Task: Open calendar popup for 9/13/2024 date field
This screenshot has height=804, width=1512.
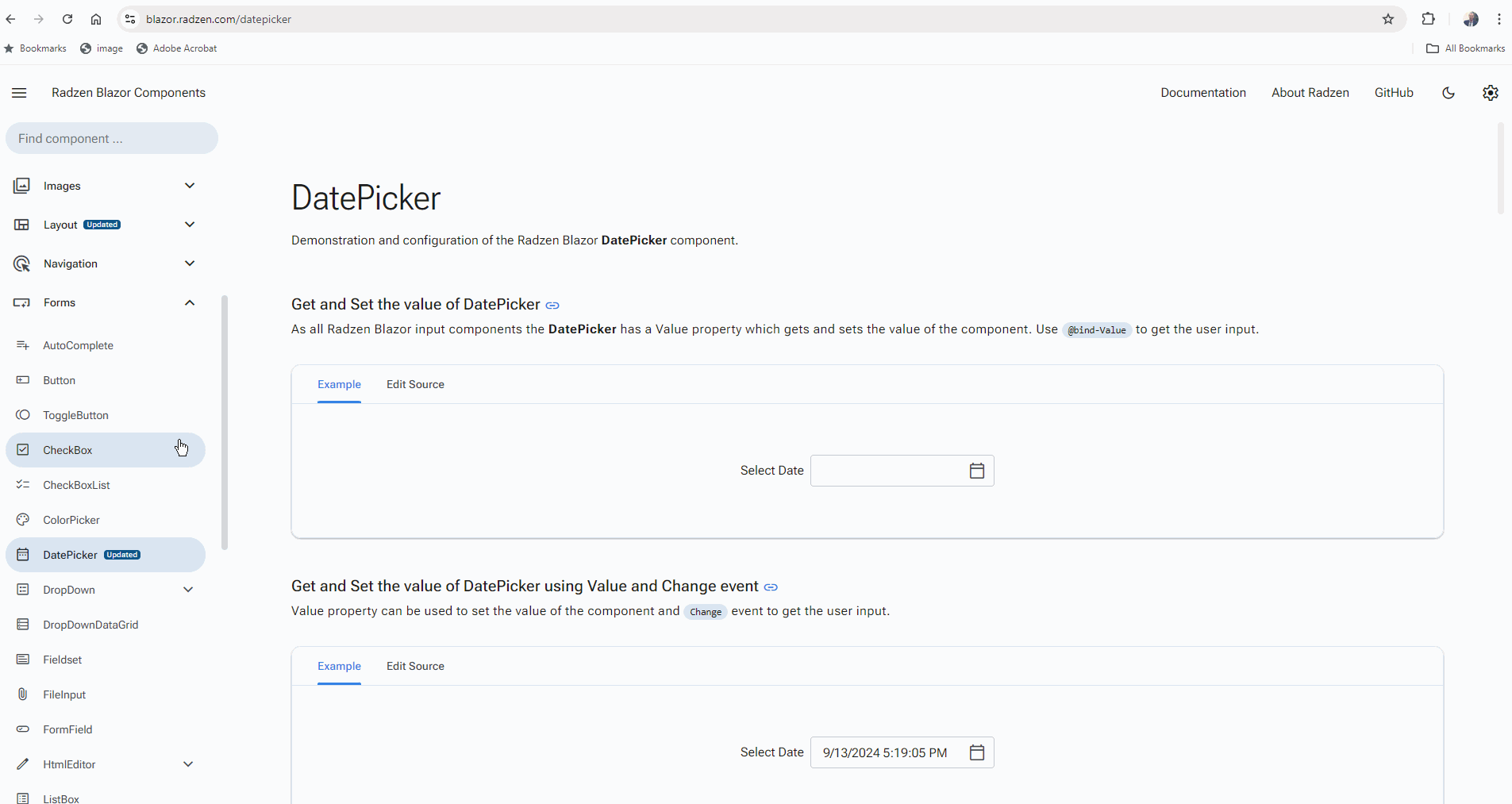Action: click(977, 752)
